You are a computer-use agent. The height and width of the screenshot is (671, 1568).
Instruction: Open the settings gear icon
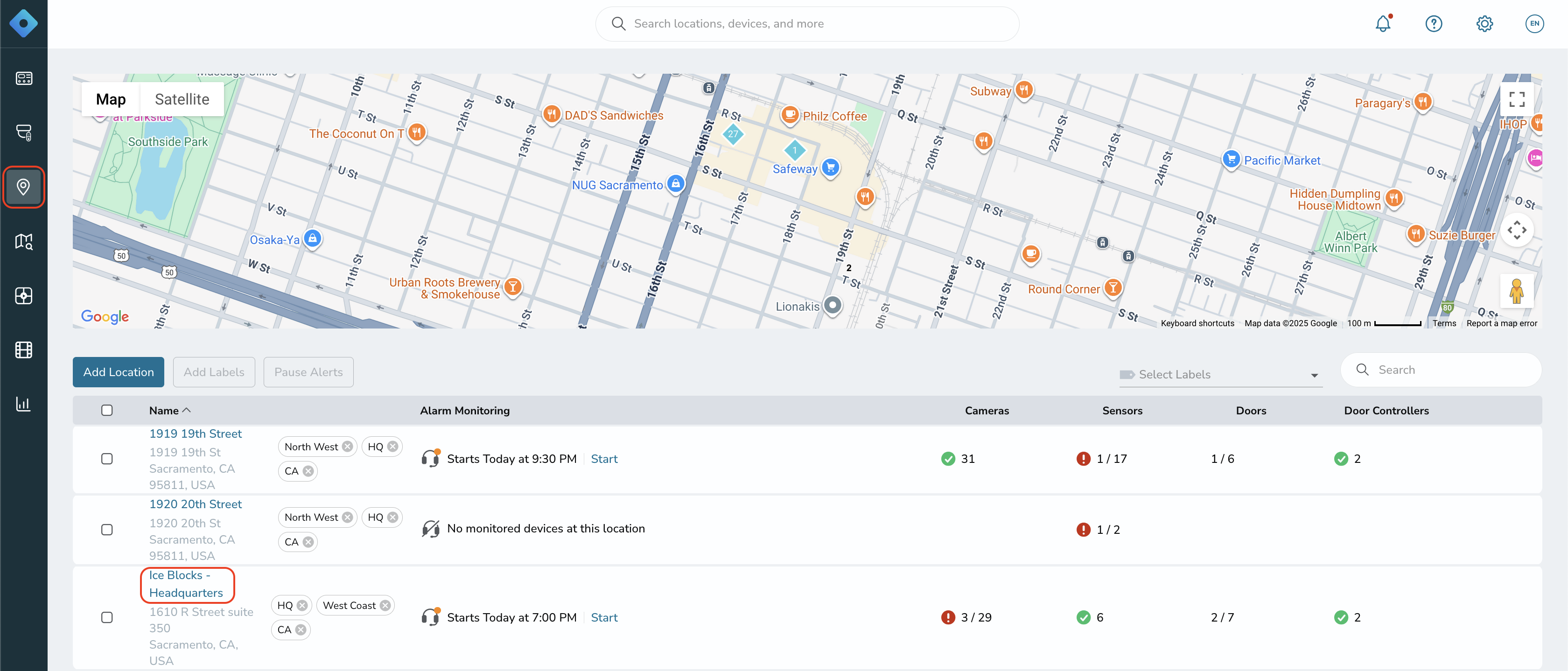1484,24
